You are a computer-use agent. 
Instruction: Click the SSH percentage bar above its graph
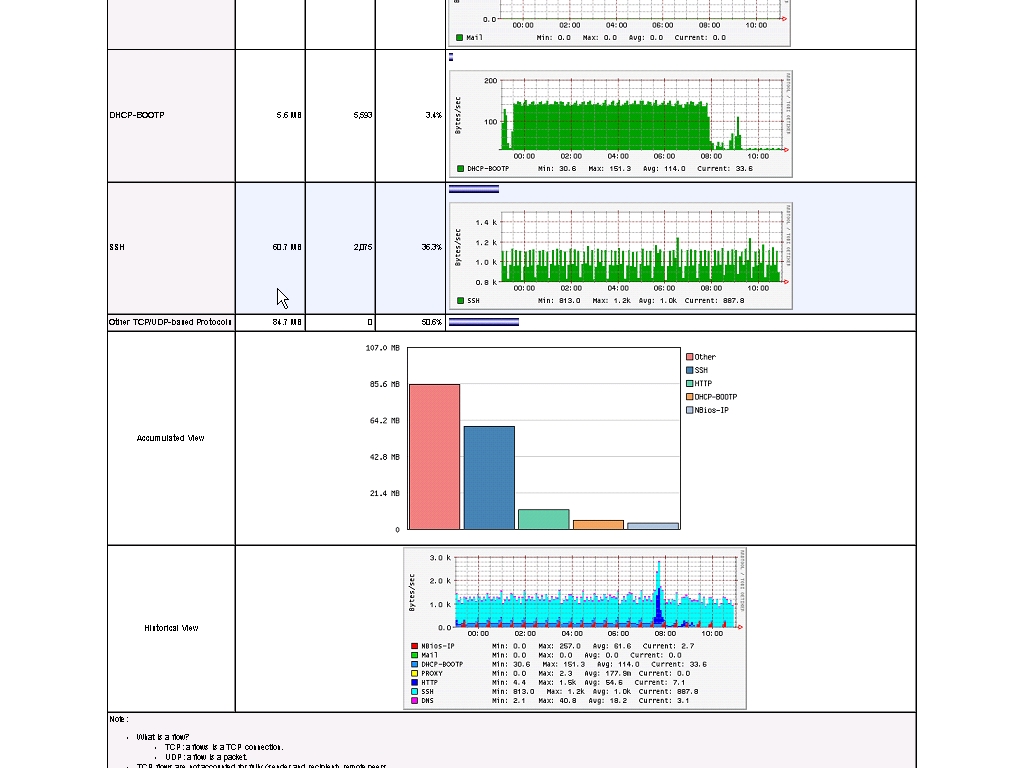point(473,189)
